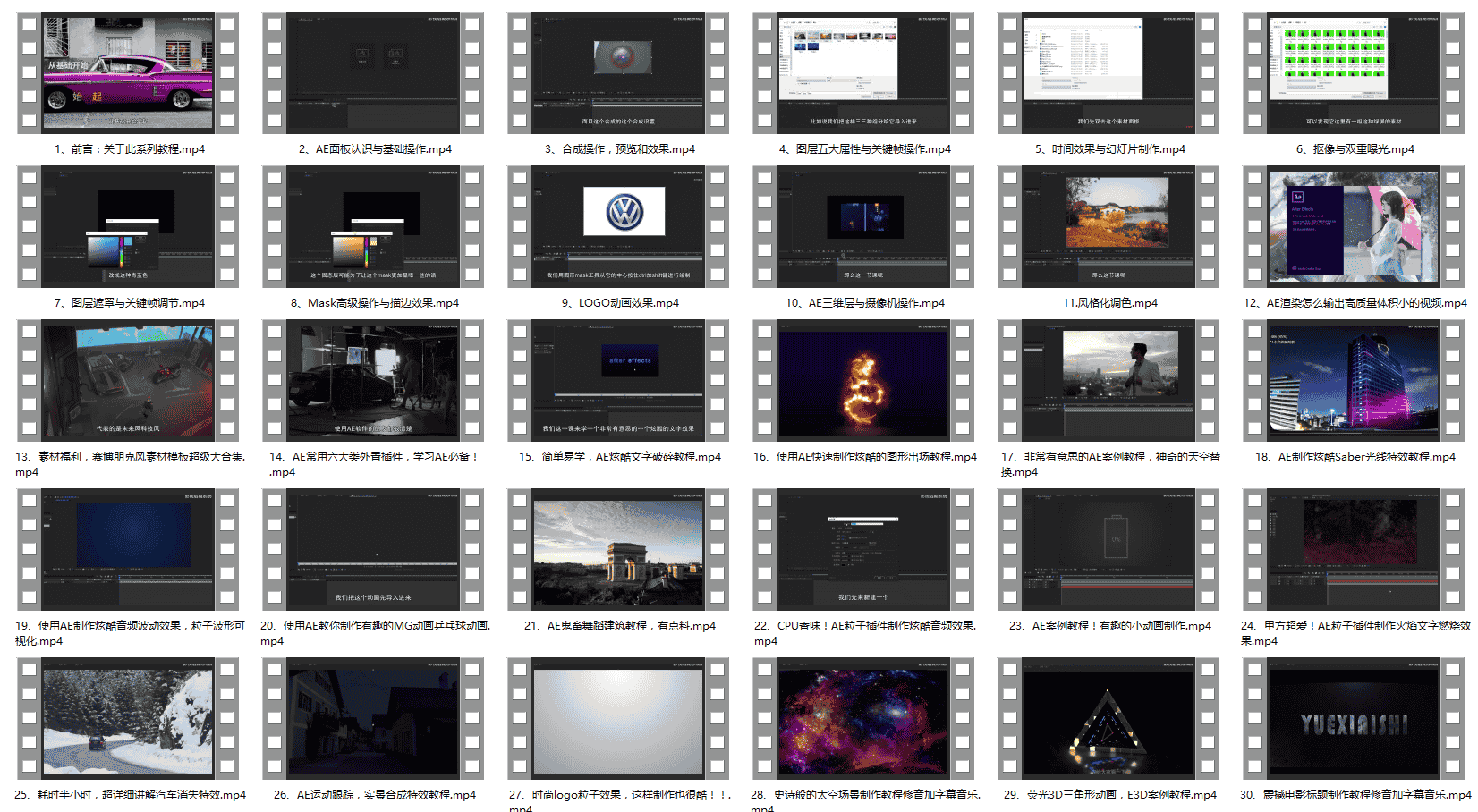The width and height of the screenshot is (1478, 812).
Task: Select nebula thumbnail of 28、太空场景制作教程
Action: point(863,719)
